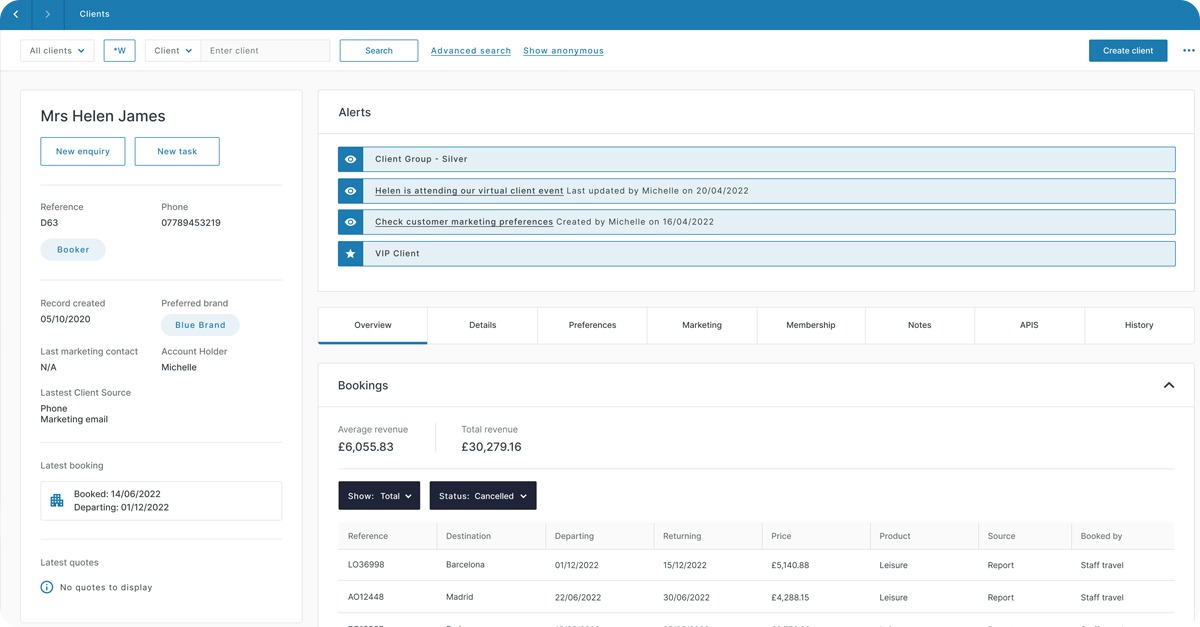Screen dimensions: 1200x627
Task: Select the *W quick filter
Action: [x=119, y=49]
